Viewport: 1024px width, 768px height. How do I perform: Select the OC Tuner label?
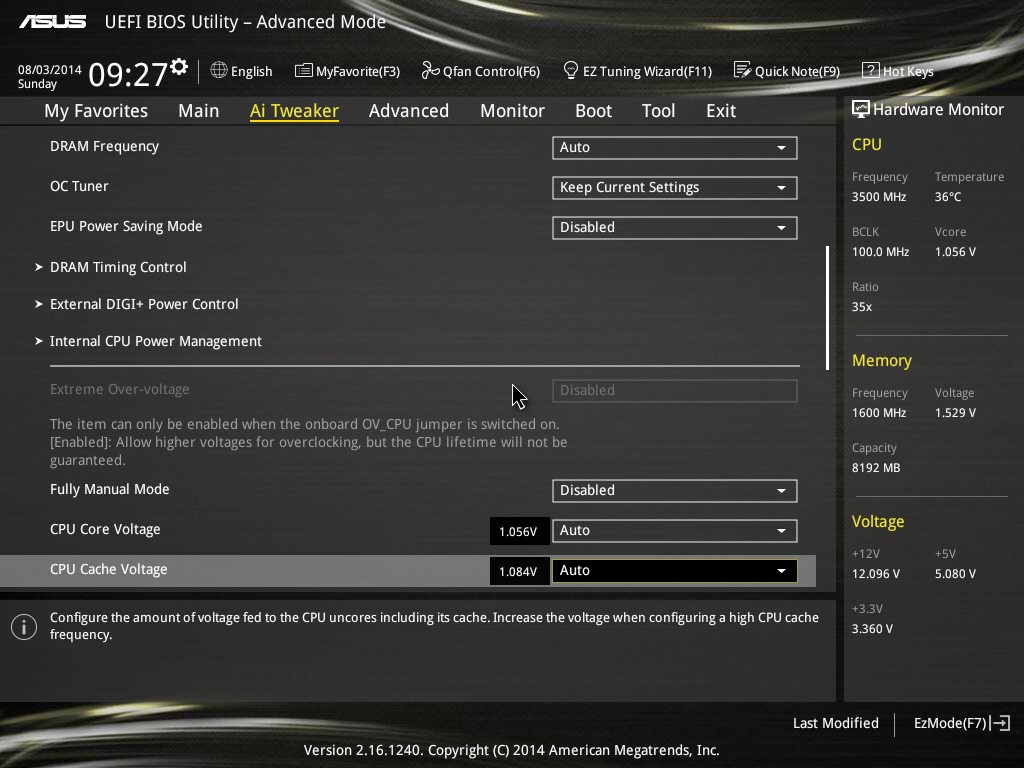[x=79, y=186]
